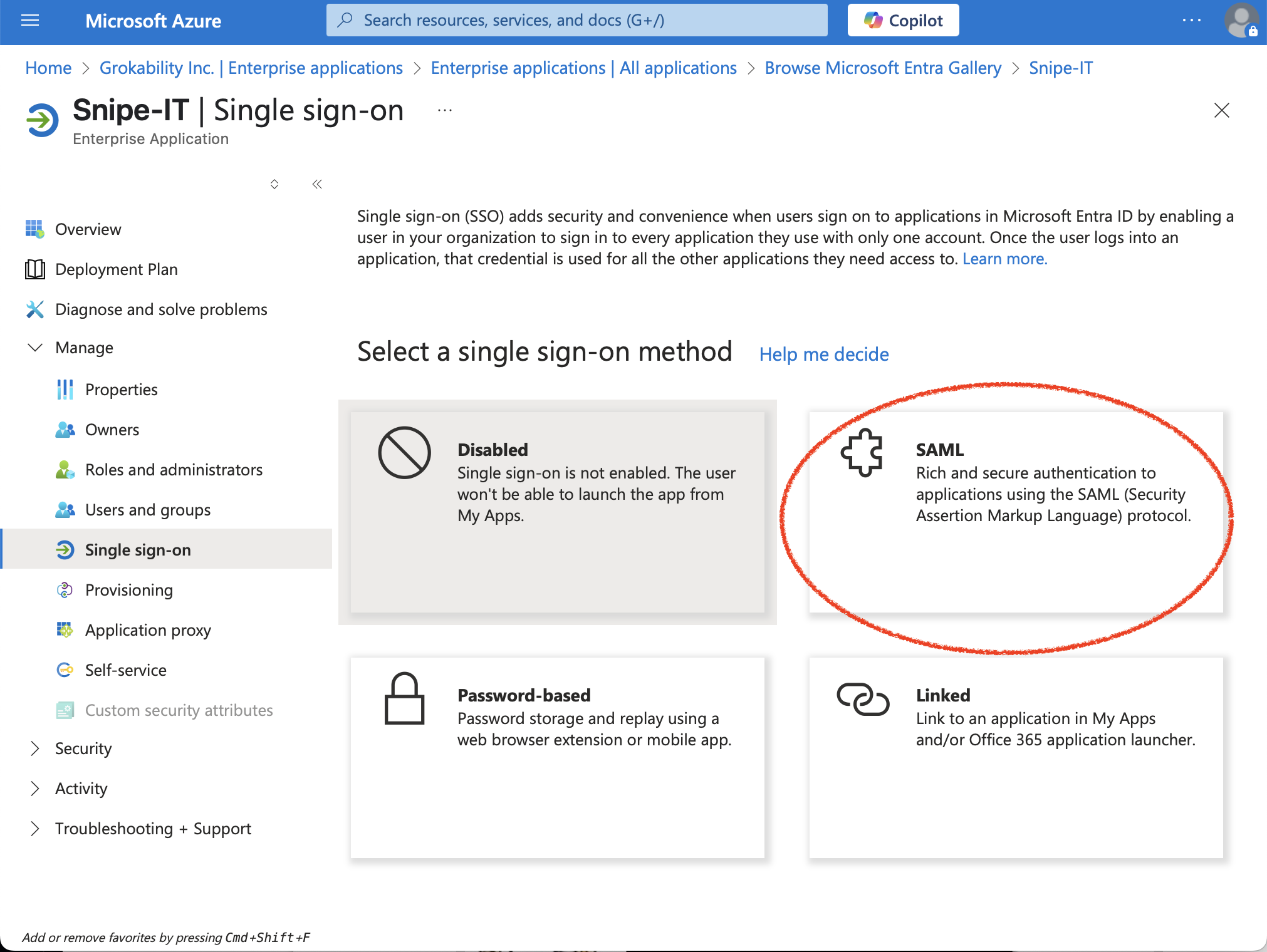1267x952 pixels.
Task: Open Grokability Inc. Enterprise applications breadcrumb
Action: click(251, 68)
